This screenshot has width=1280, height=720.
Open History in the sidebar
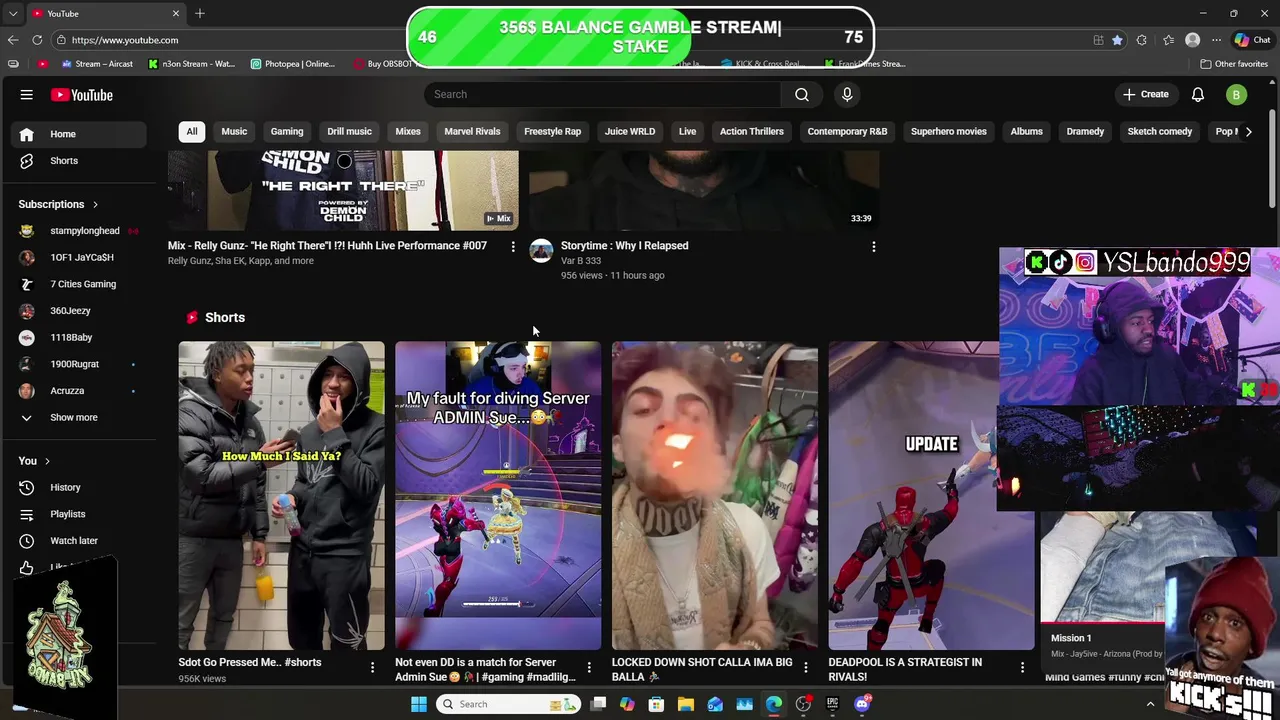coord(79,488)
